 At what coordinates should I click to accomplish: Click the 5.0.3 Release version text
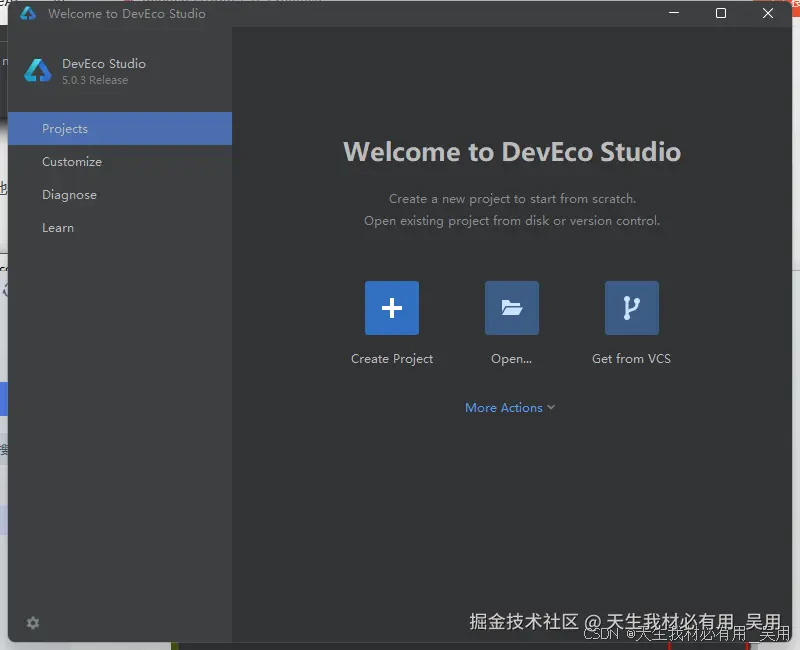pos(95,80)
